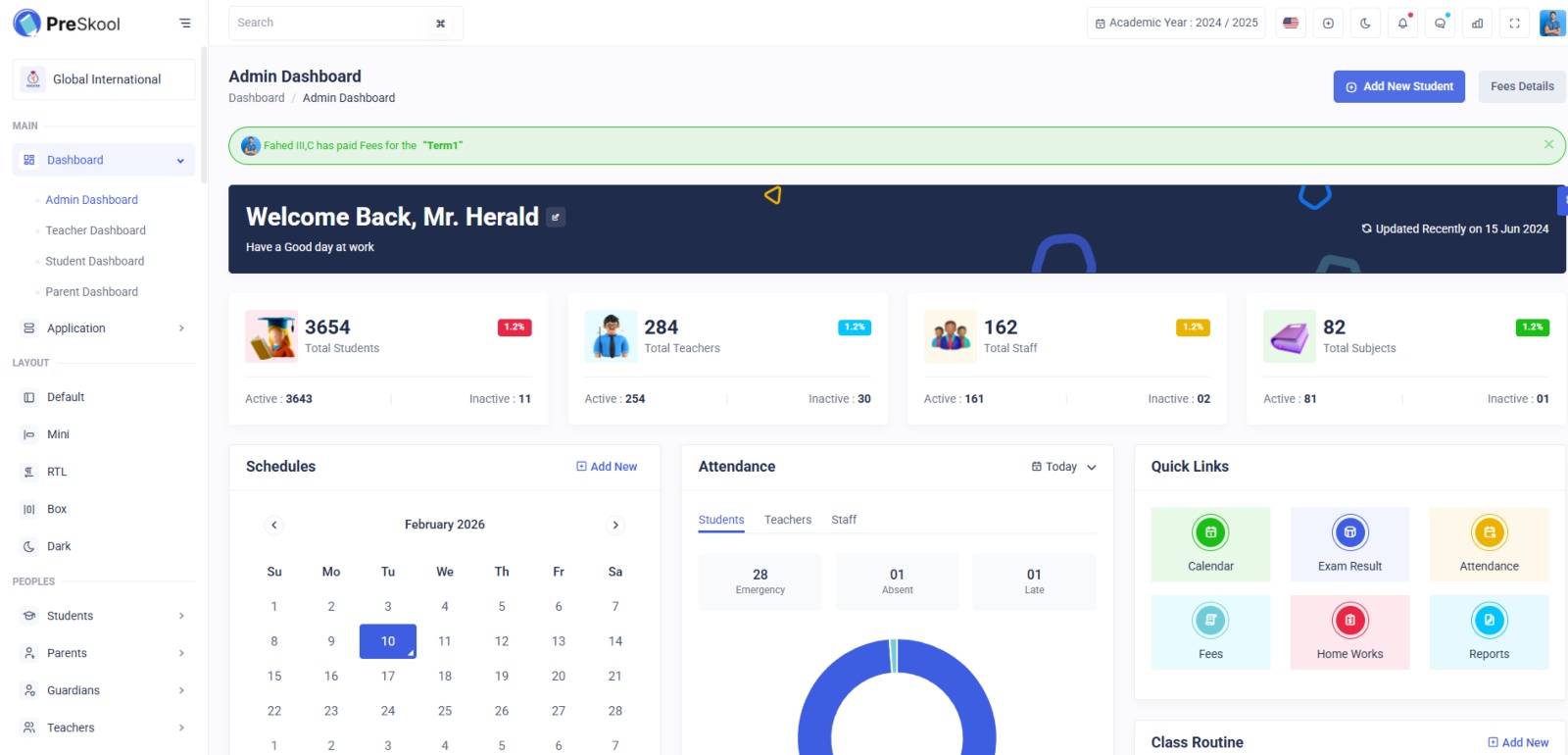This screenshot has width=1568, height=755.
Task: Open the user profile avatar
Action: click(1552, 23)
